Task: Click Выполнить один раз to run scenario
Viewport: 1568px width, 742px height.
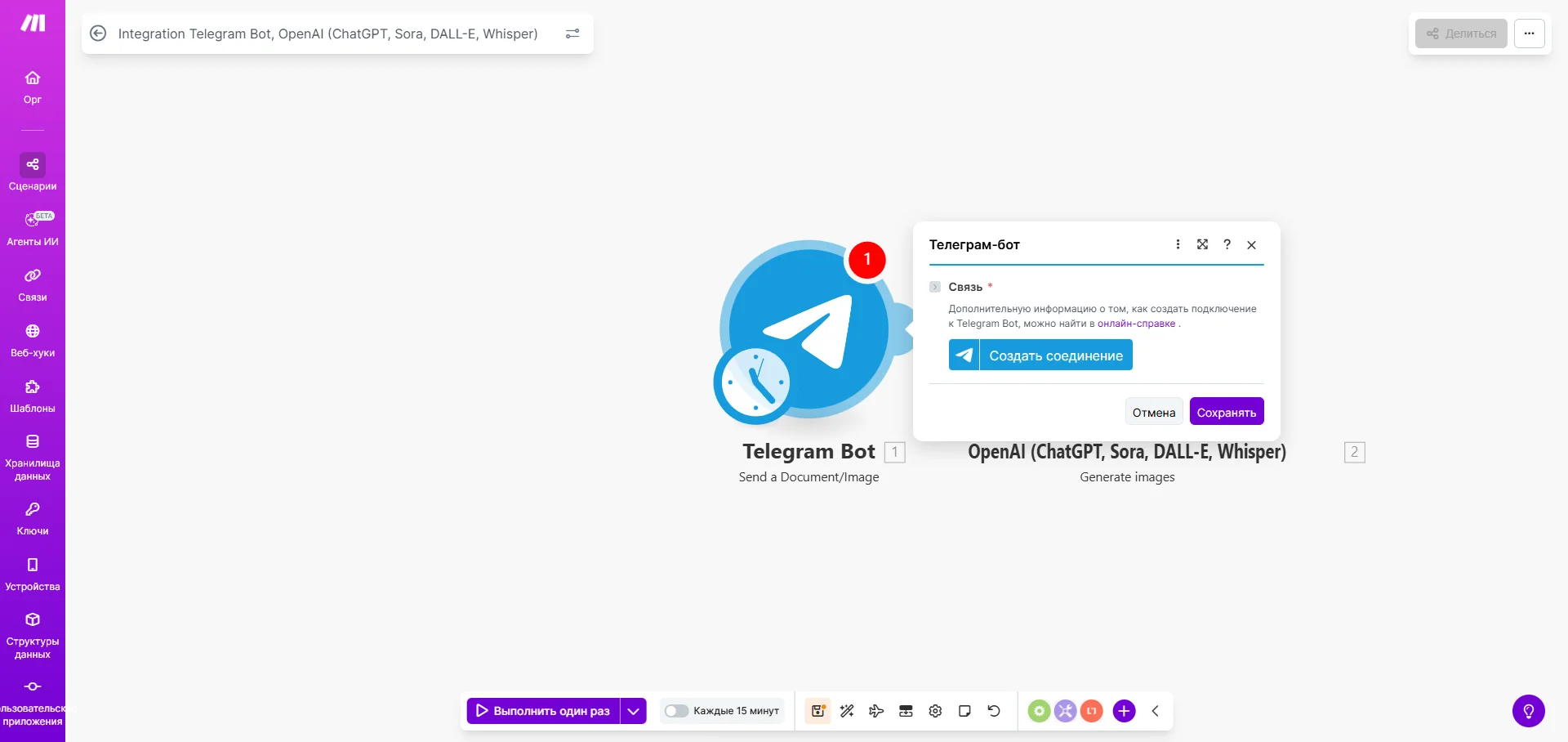Action: coord(543,711)
